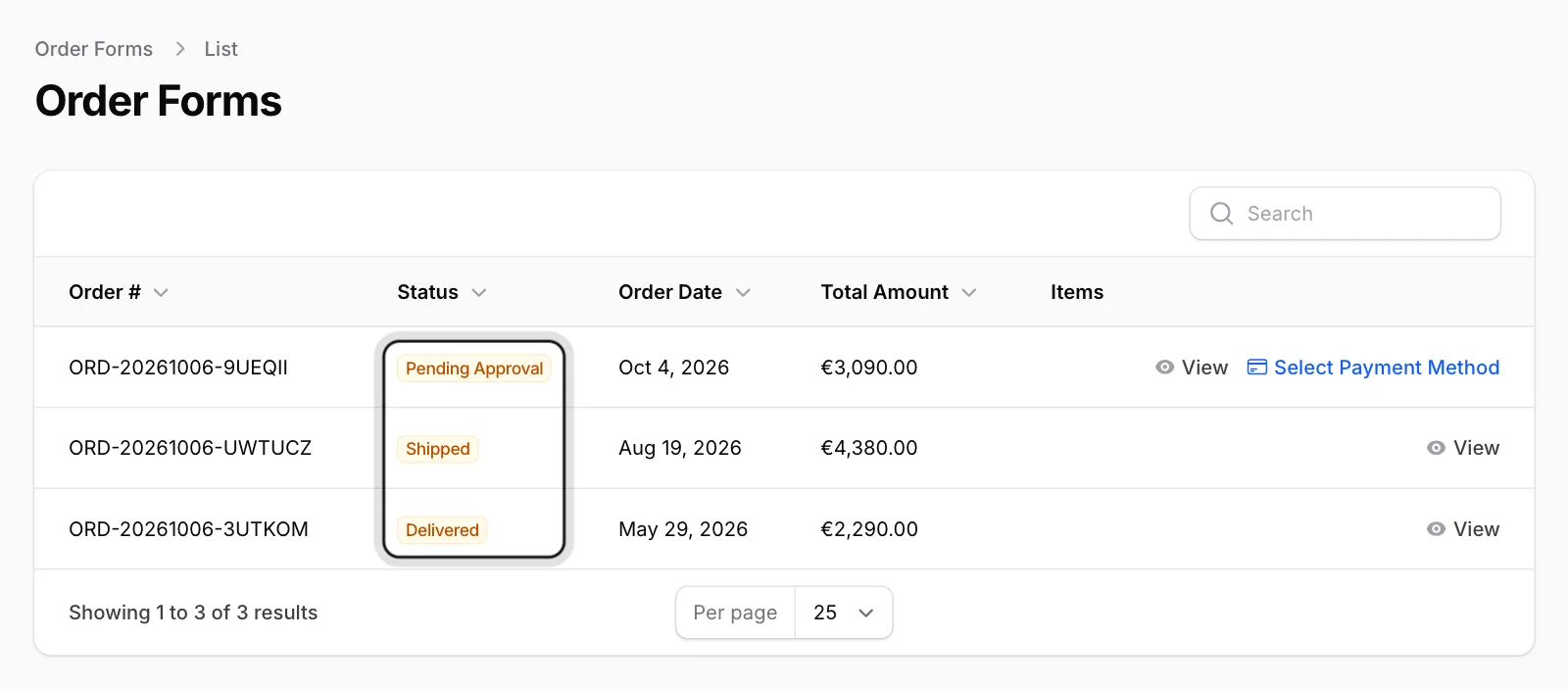View order ORD-20261006-UWTUCZ
The image size is (1568, 689).
click(1463, 448)
